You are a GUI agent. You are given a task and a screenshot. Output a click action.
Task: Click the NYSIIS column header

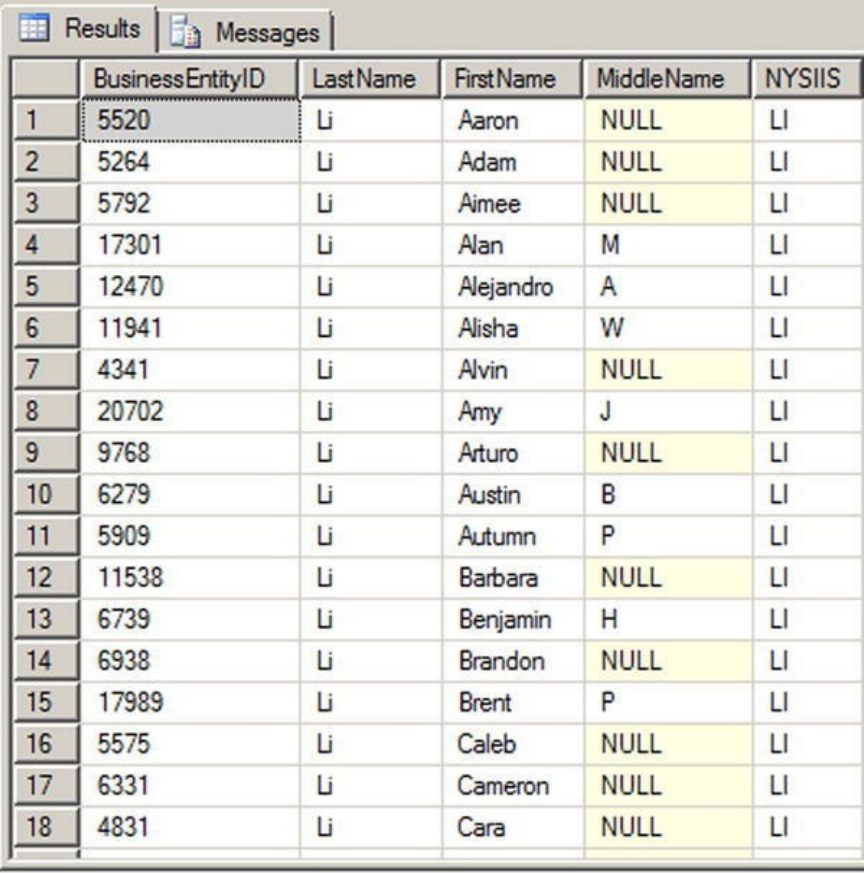click(x=805, y=79)
